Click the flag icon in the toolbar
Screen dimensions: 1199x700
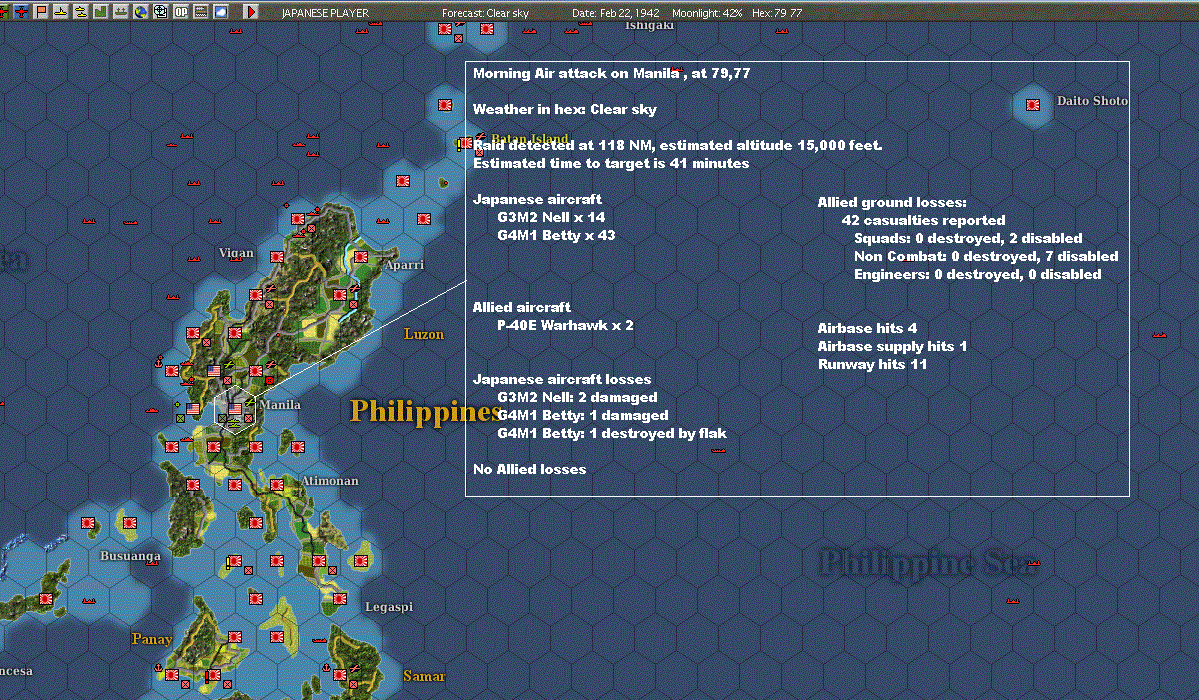click(x=41, y=11)
